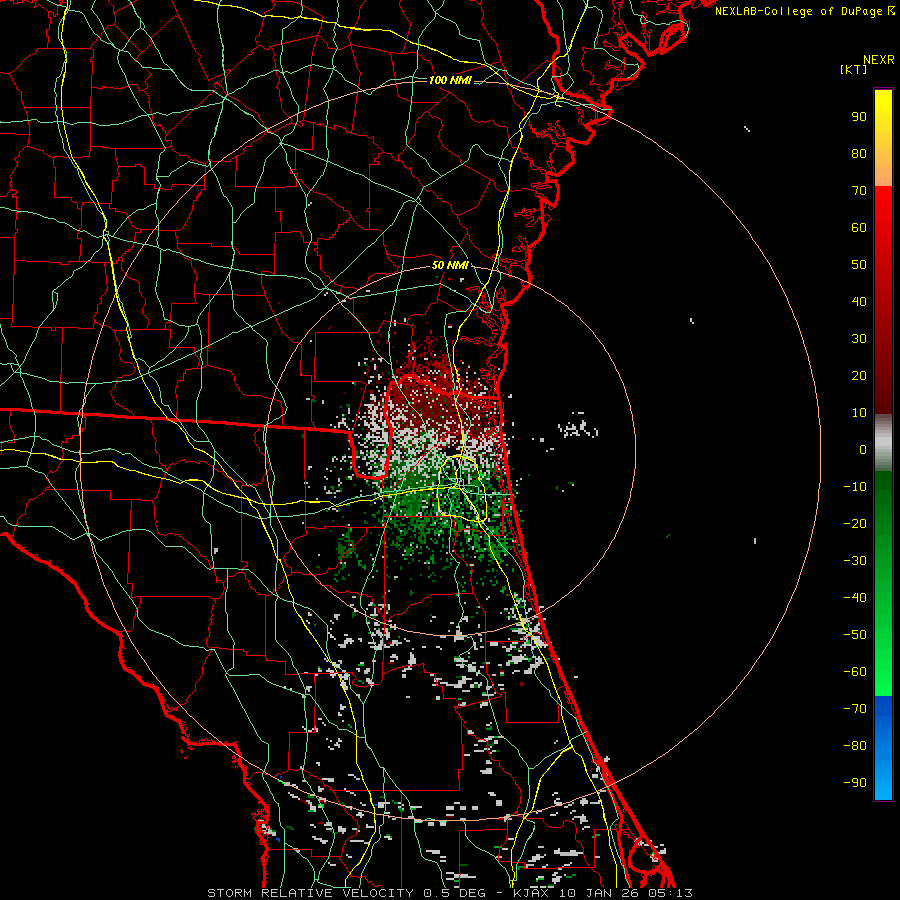Click the 100 NMI range ring label
This screenshot has width=900, height=900.
click(x=450, y=80)
